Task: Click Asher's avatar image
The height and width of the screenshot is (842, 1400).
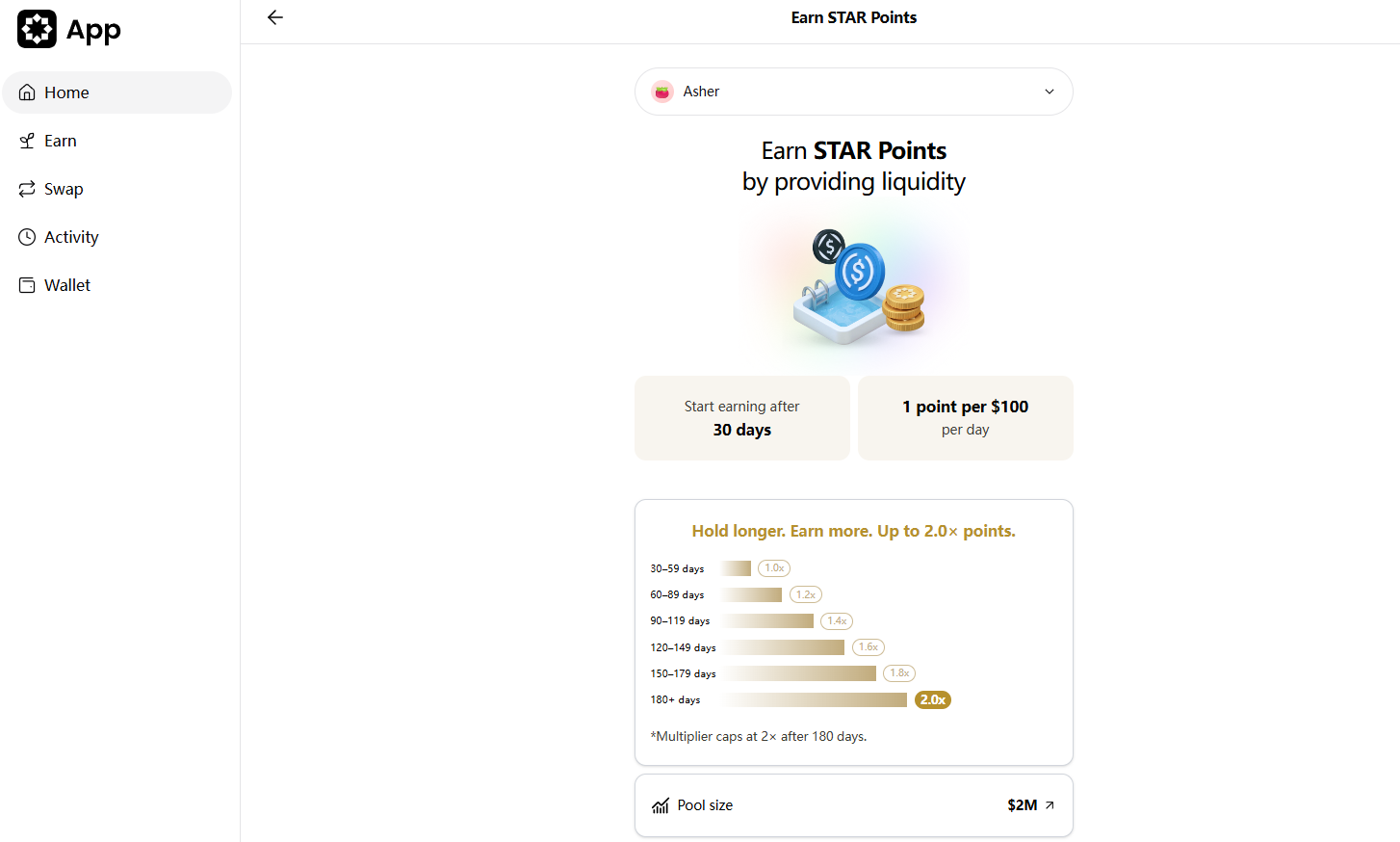Action: click(x=662, y=91)
